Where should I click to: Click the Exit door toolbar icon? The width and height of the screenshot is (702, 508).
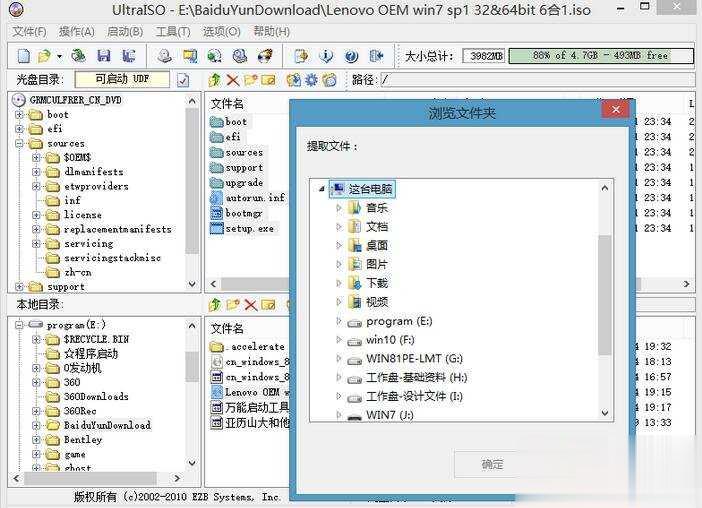[x=377, y=56]
